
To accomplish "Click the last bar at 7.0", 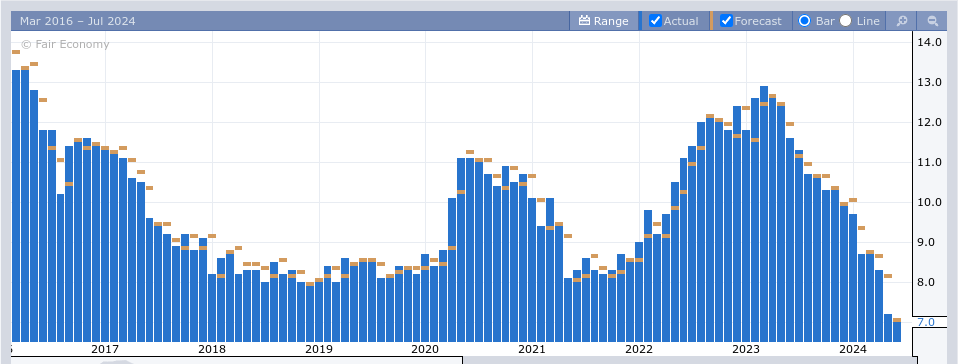I will click(897, 332).
